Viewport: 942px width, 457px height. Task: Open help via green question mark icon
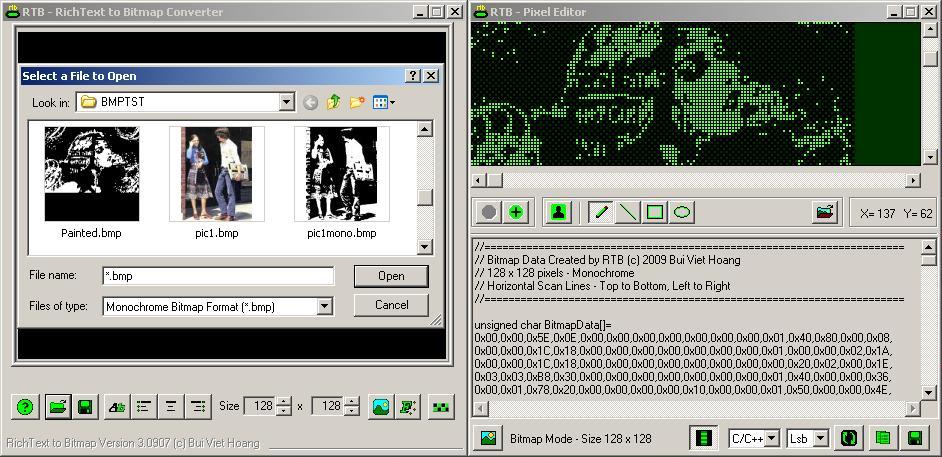coord(25,407)
